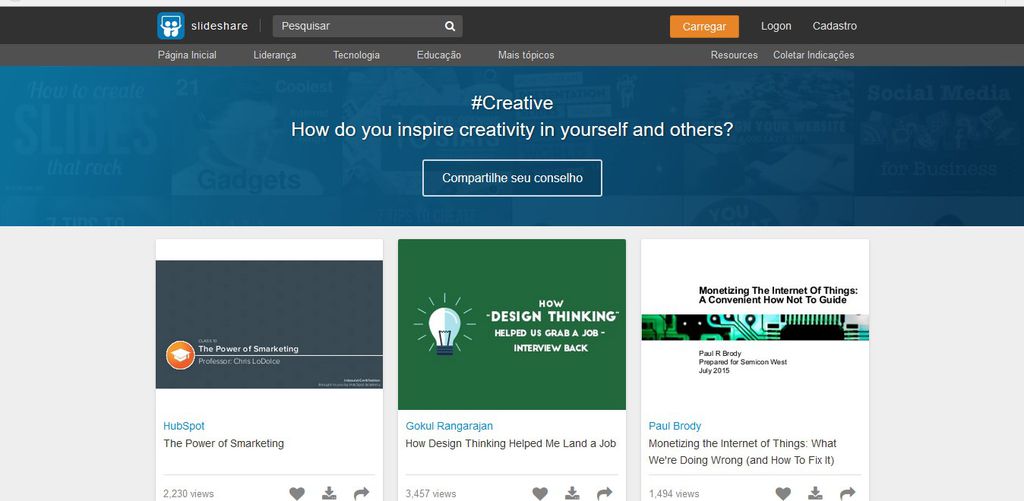This screenshot has width=1024, height=501.
Task: Open How Design Thinking Helped Me Land a Job
Action: [x=511, y=444]
